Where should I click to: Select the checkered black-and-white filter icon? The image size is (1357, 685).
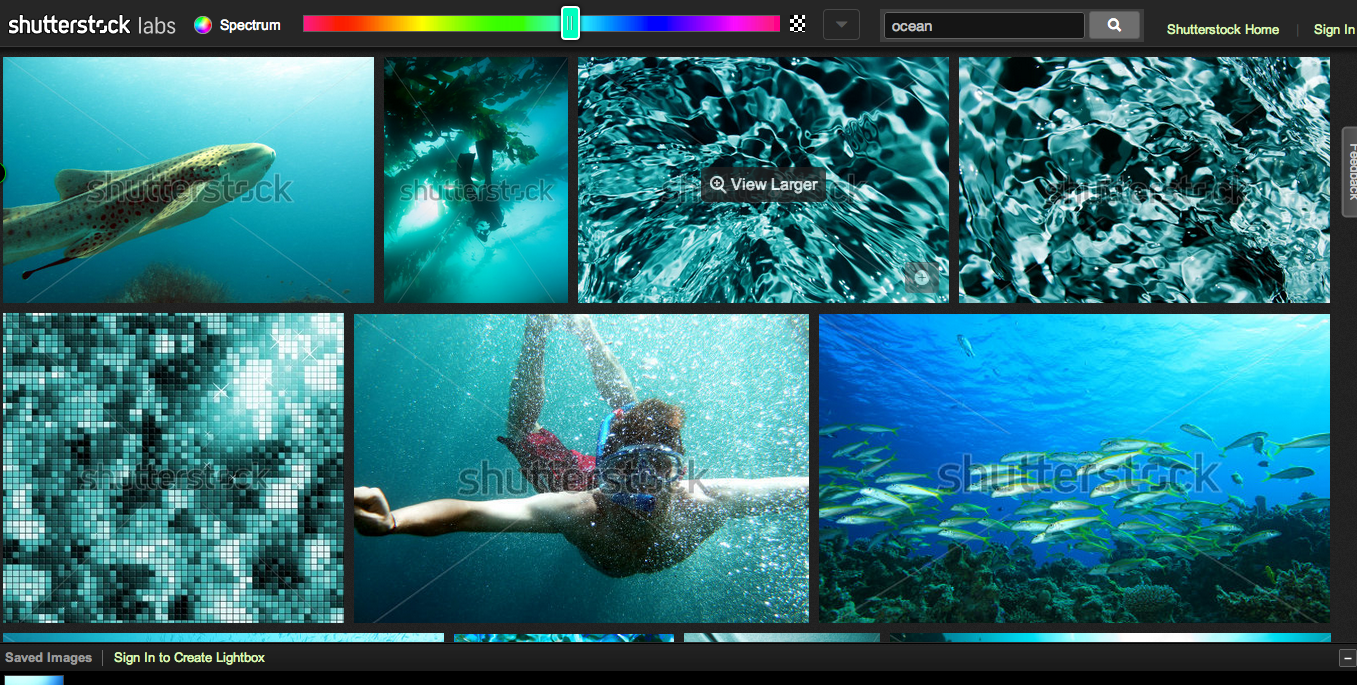tap(797, 24)
